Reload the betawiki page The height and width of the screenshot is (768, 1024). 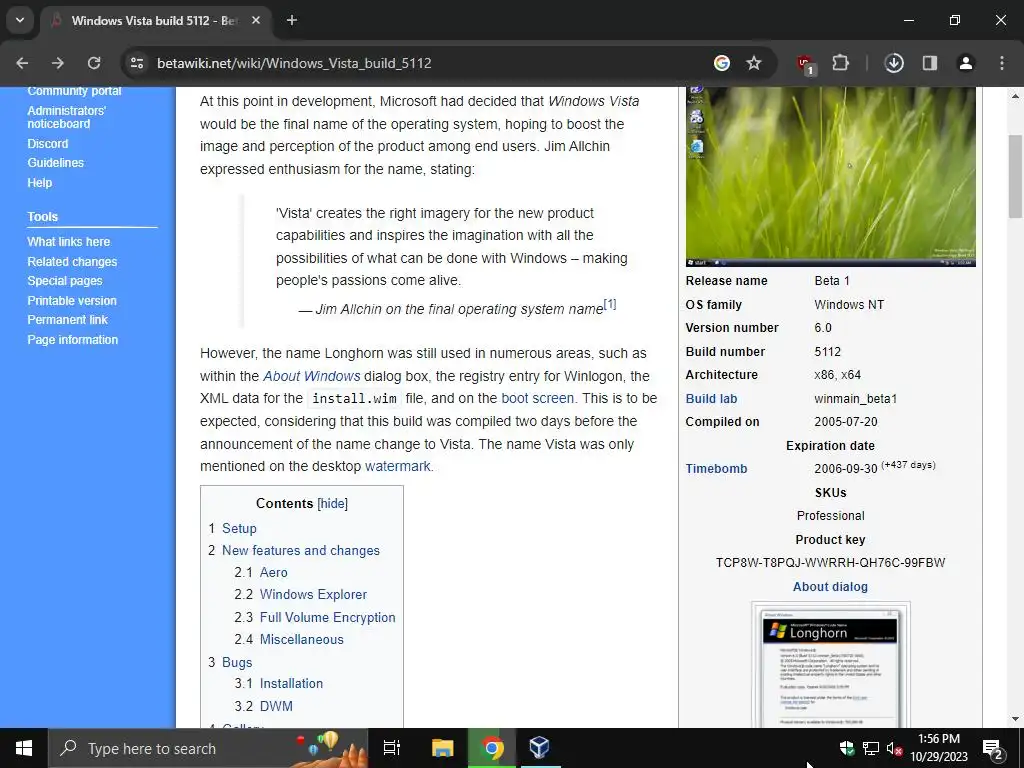94,63
